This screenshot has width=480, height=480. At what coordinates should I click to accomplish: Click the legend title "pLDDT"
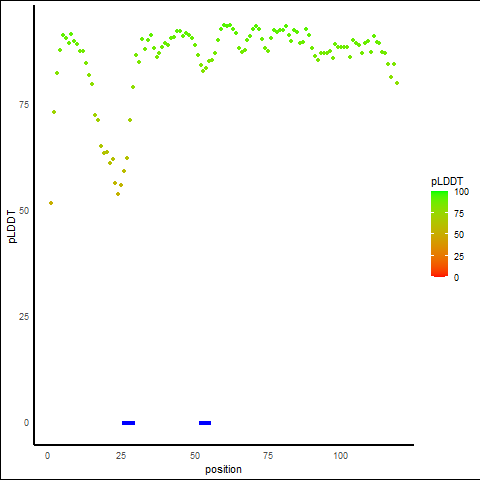pos(447,181)
